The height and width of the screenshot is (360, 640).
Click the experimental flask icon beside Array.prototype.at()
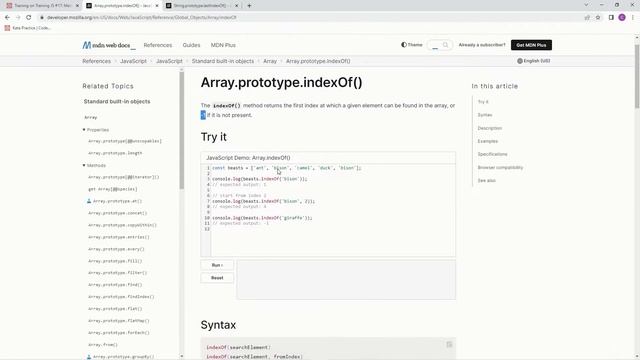[89, 201]
